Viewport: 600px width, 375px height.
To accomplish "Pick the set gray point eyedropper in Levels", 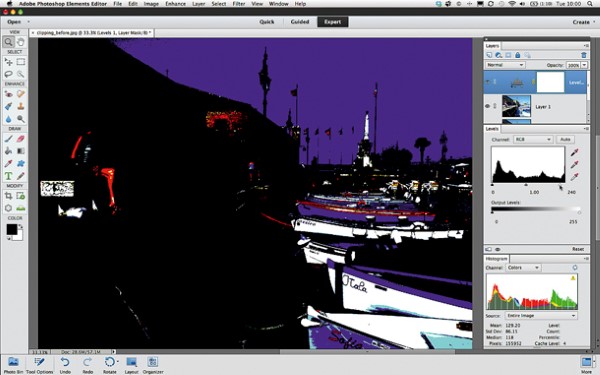I will (x=574, y=165).
